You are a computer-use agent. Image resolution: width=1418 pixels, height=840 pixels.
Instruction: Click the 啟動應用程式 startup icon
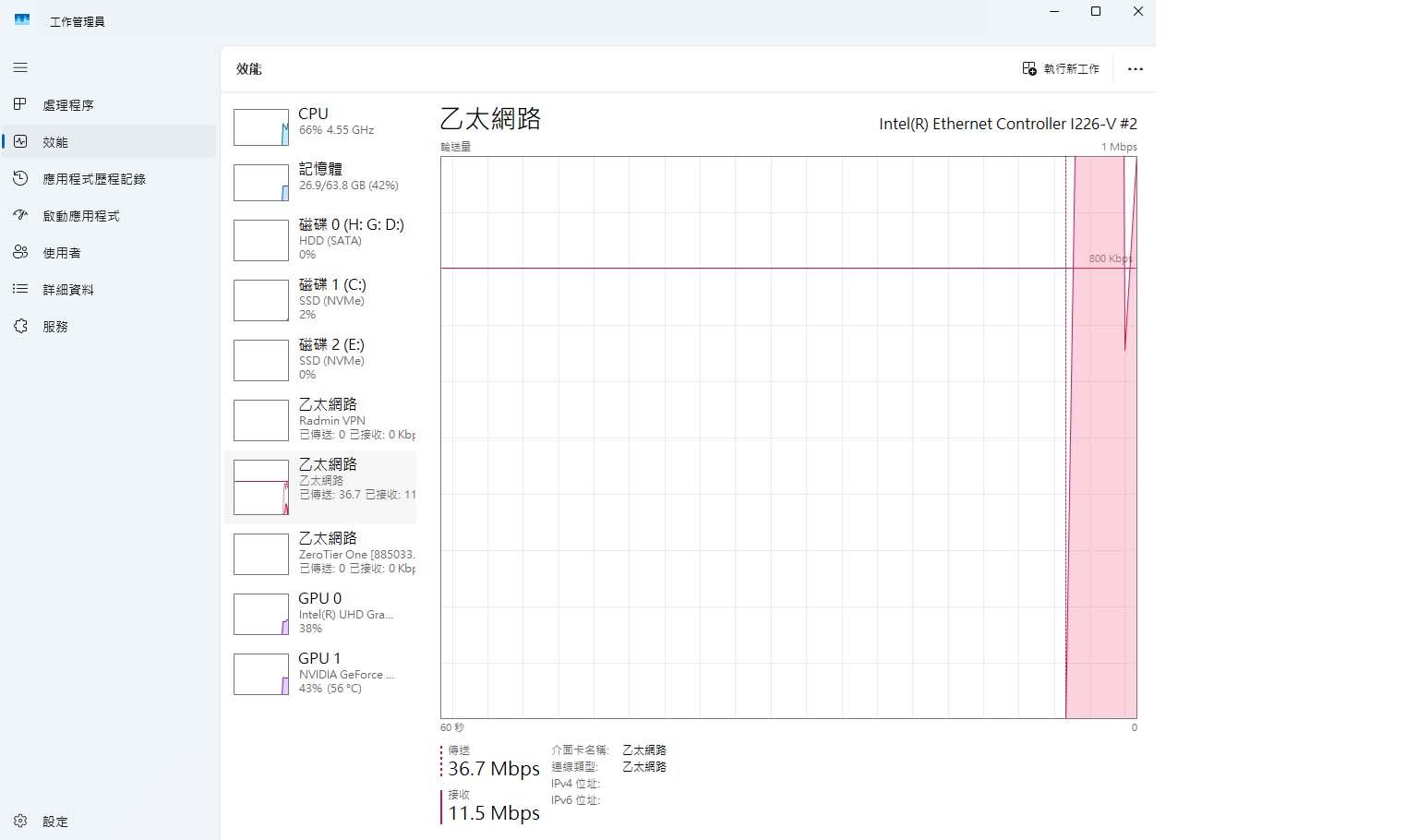tap(20, 215)
